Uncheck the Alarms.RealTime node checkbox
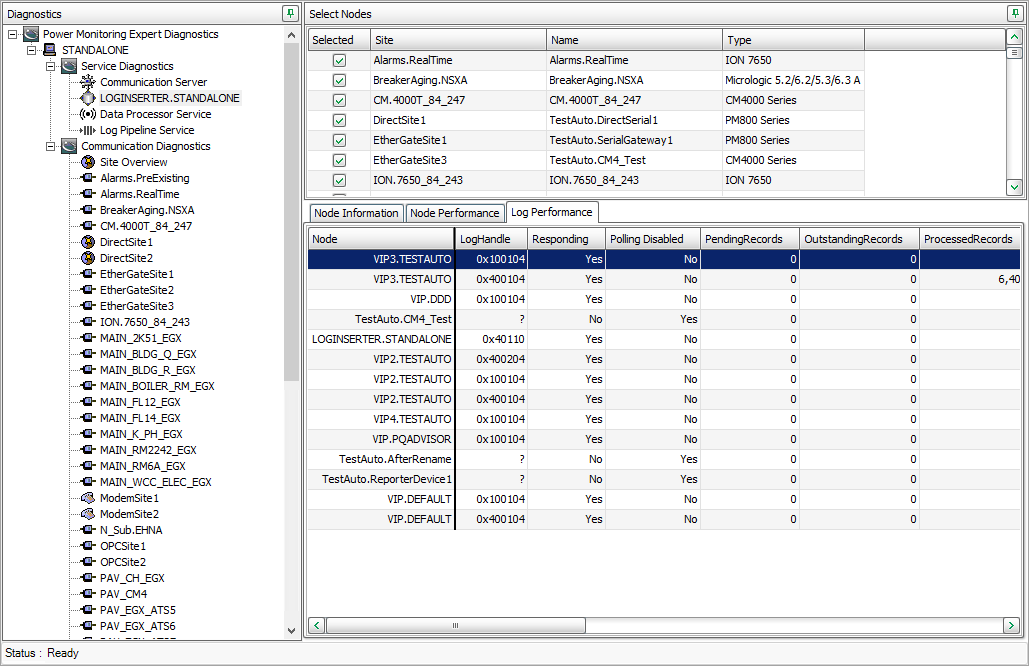 339,60
